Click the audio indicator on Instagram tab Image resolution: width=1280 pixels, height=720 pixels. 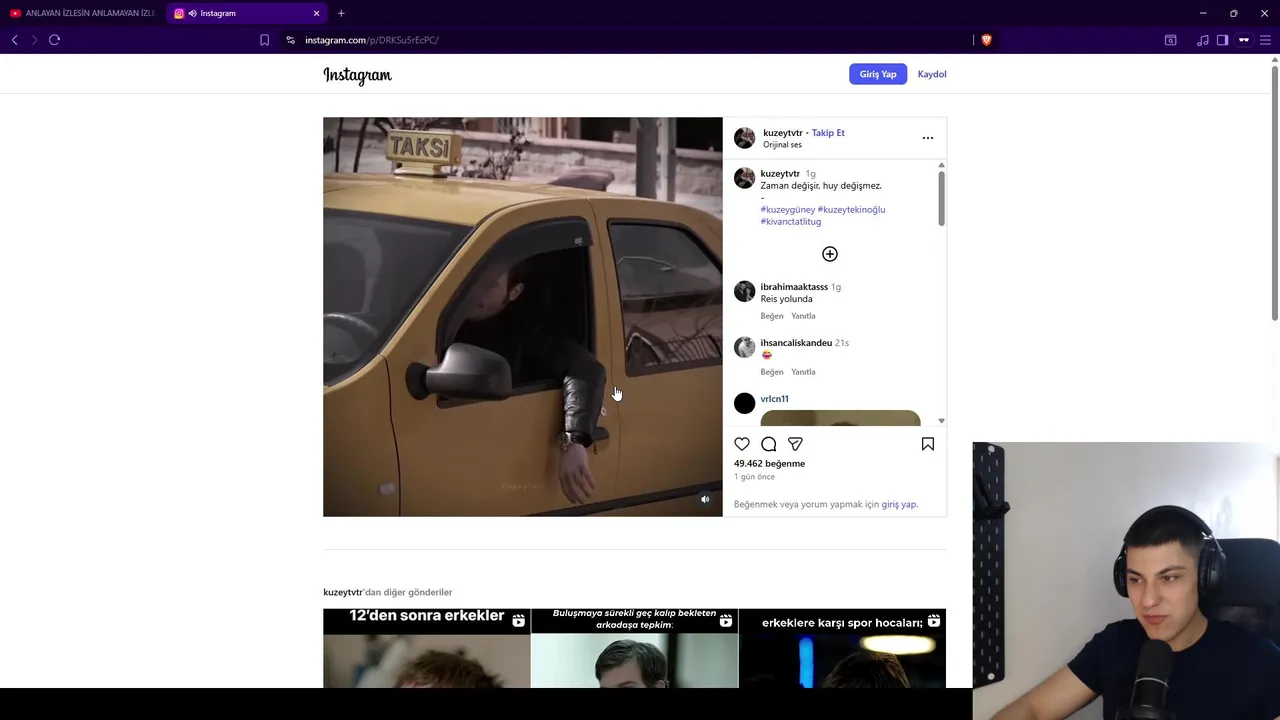[x=192, y=13]
